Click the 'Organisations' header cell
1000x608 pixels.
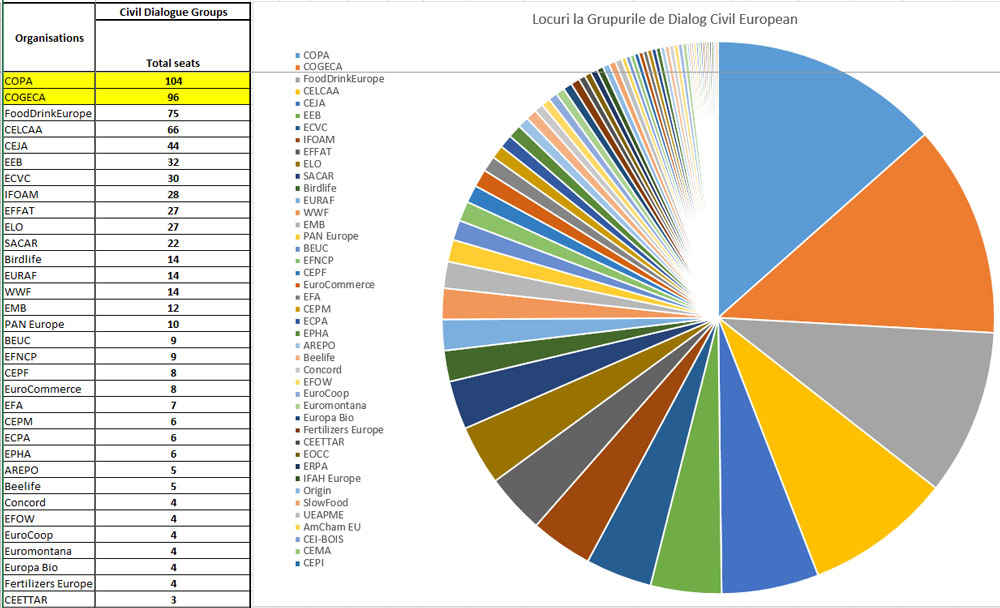pos(49,38)
